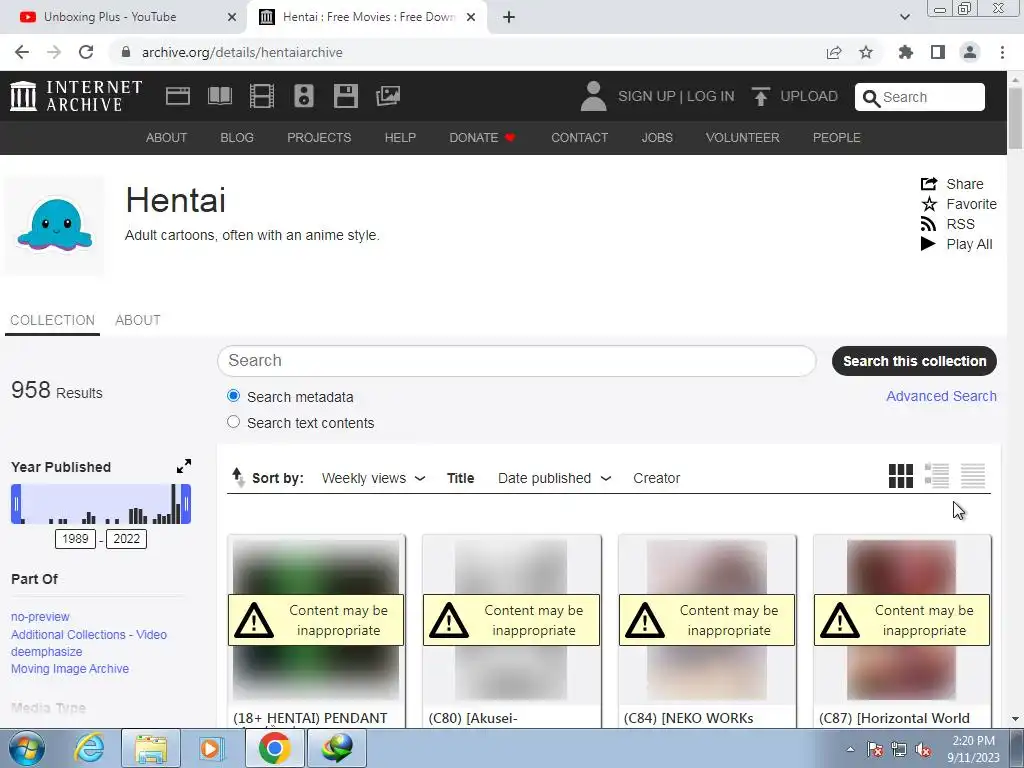
Task: Click left handle of year range slider
Action: tap(16, 504)
